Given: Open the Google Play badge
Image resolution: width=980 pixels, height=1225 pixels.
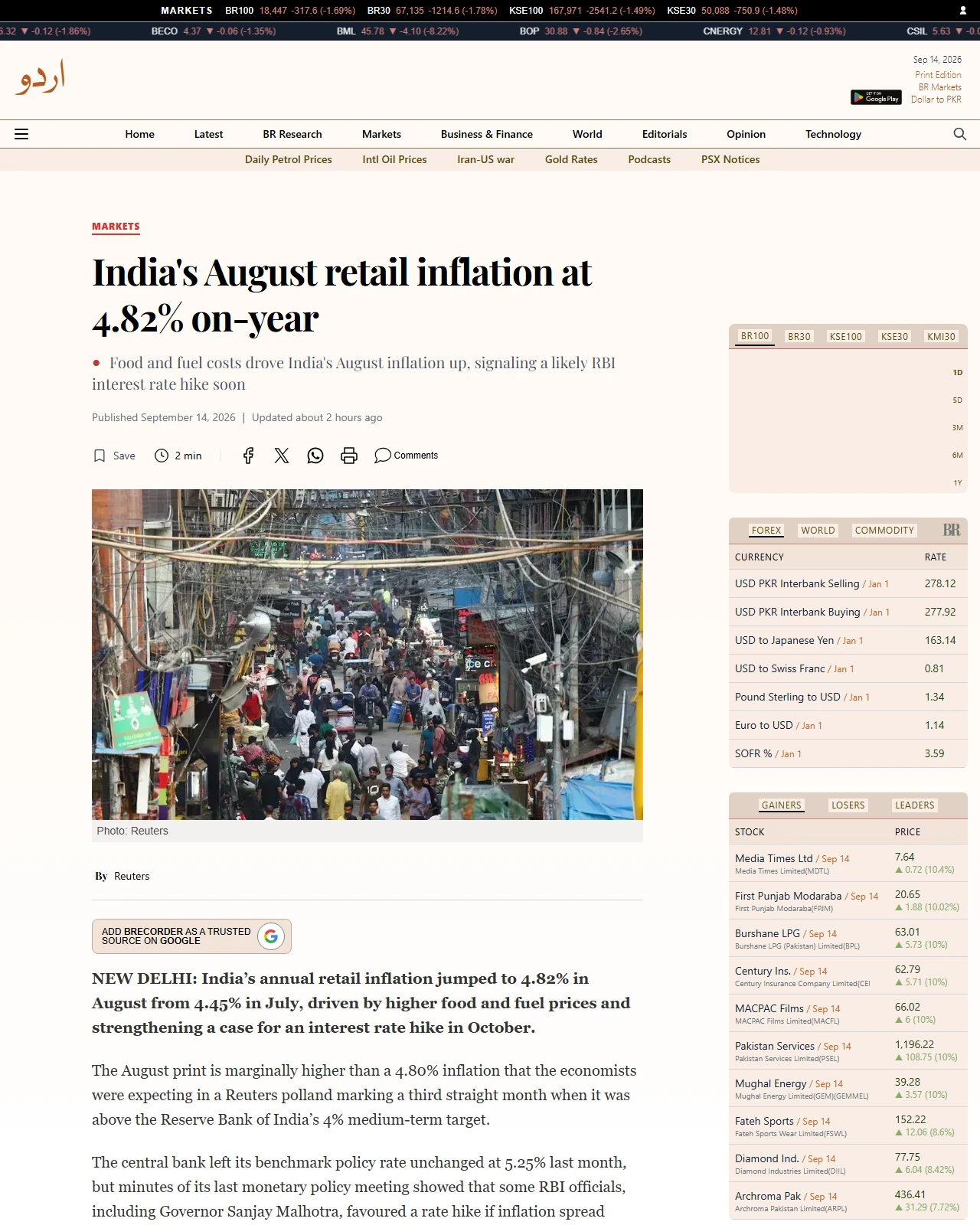Looking at the screenshot, I should tap(876, 97).
